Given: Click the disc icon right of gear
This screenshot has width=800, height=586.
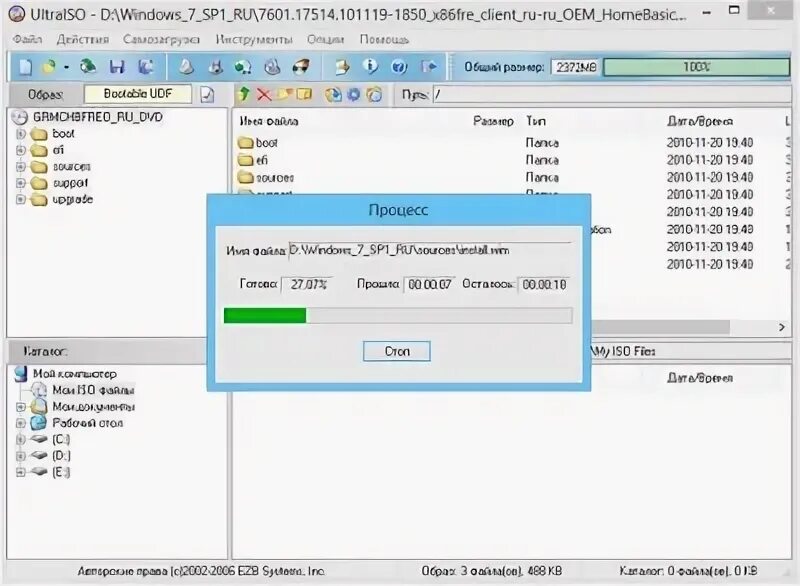Looking at the screenshot, I should coord(374,94).
